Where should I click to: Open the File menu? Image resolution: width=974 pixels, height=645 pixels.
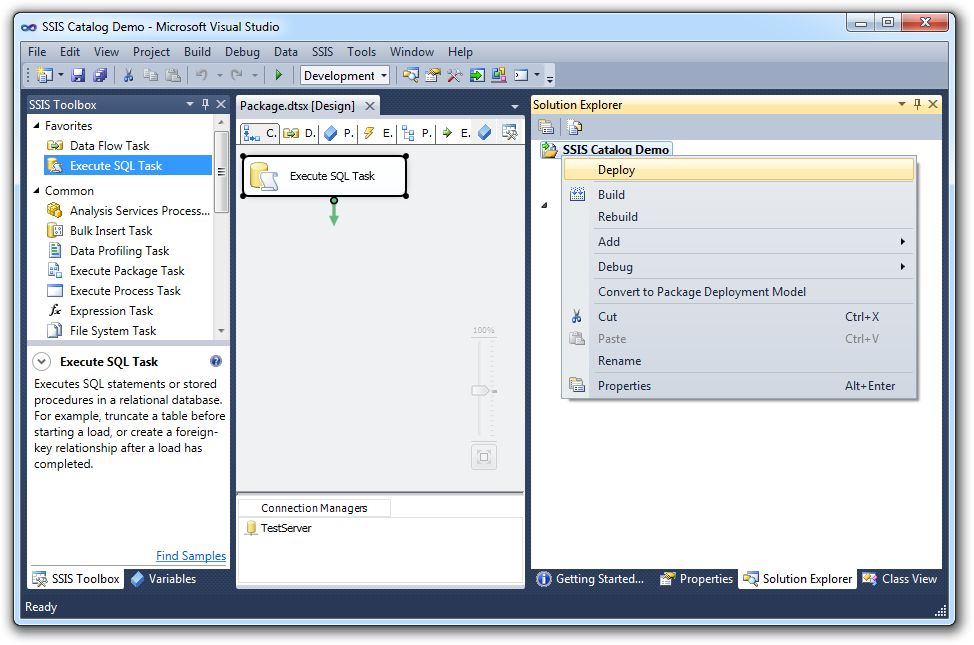point(37,52)
